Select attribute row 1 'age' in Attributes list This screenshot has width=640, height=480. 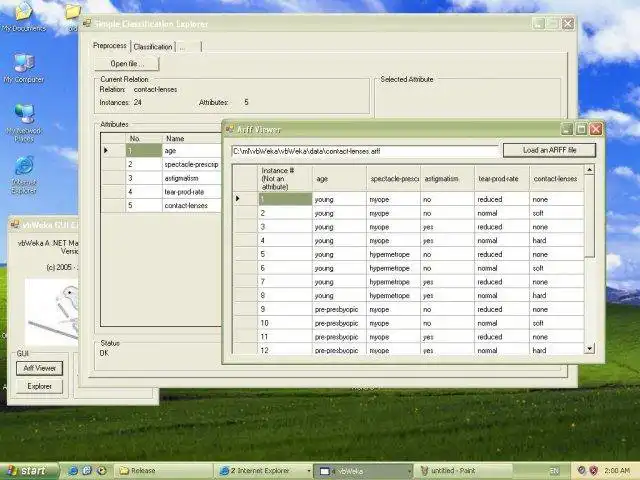coord(160,151)
